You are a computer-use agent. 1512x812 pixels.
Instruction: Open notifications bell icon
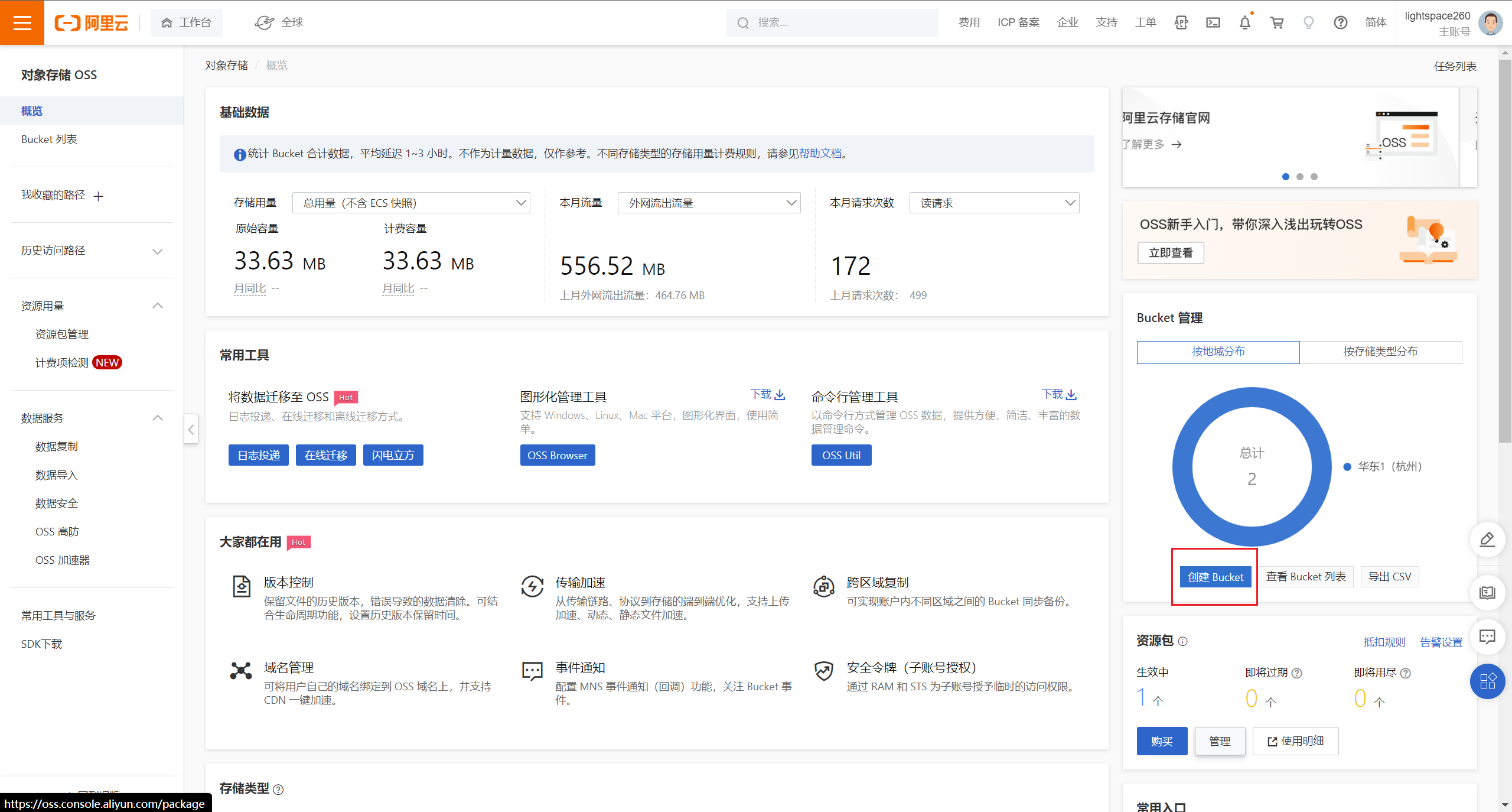tap(1245, 22)
